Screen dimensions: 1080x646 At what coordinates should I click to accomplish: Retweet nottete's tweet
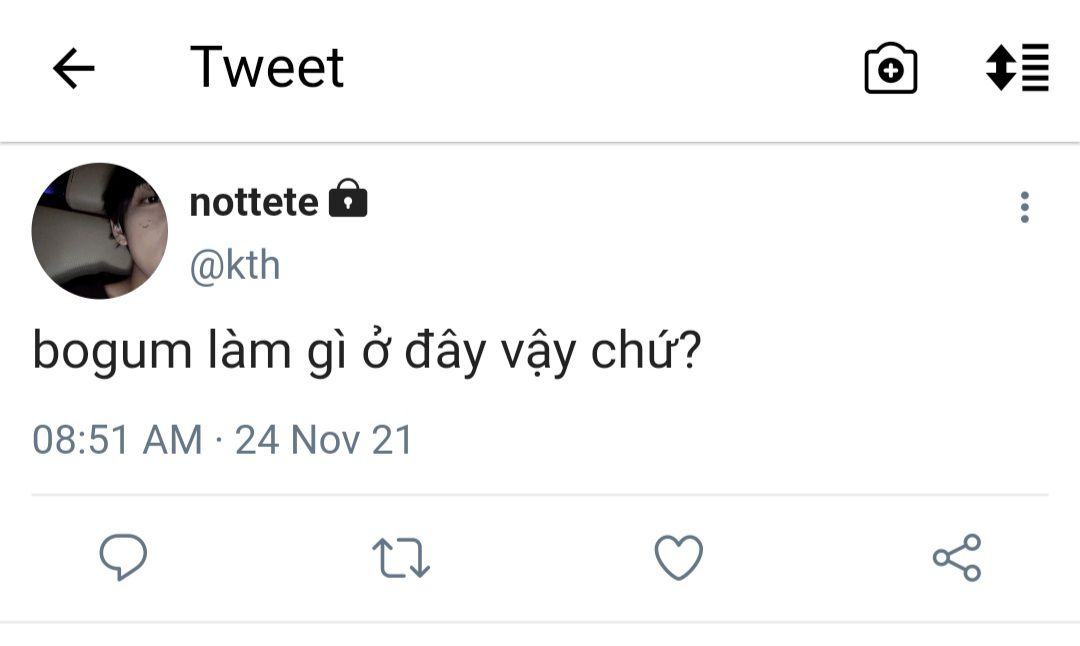pyautogui.click(x=400, y=558)
